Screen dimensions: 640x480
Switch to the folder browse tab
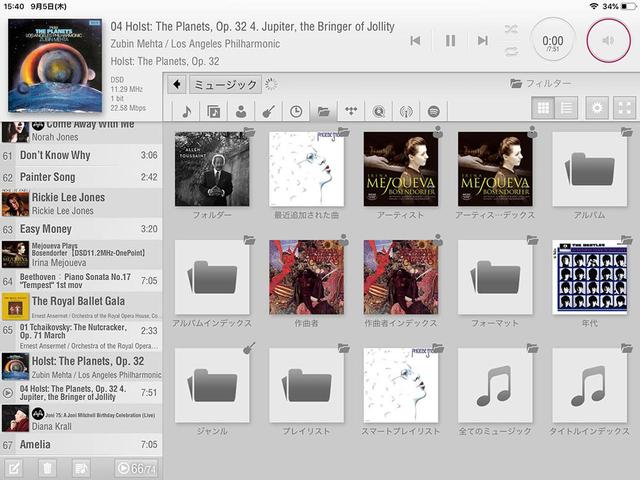(324, 111)
